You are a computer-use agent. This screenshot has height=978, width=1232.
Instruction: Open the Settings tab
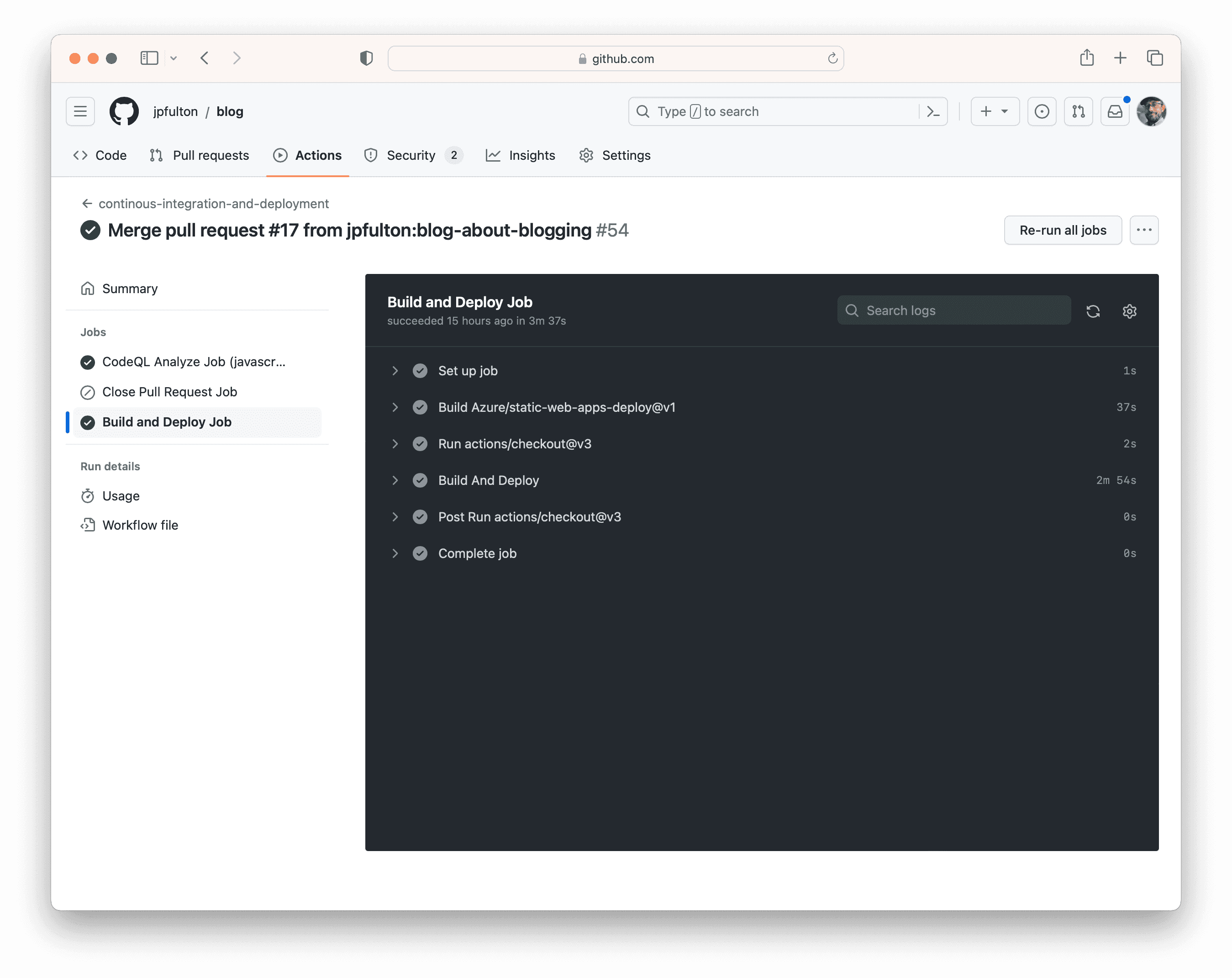(615, 155)
